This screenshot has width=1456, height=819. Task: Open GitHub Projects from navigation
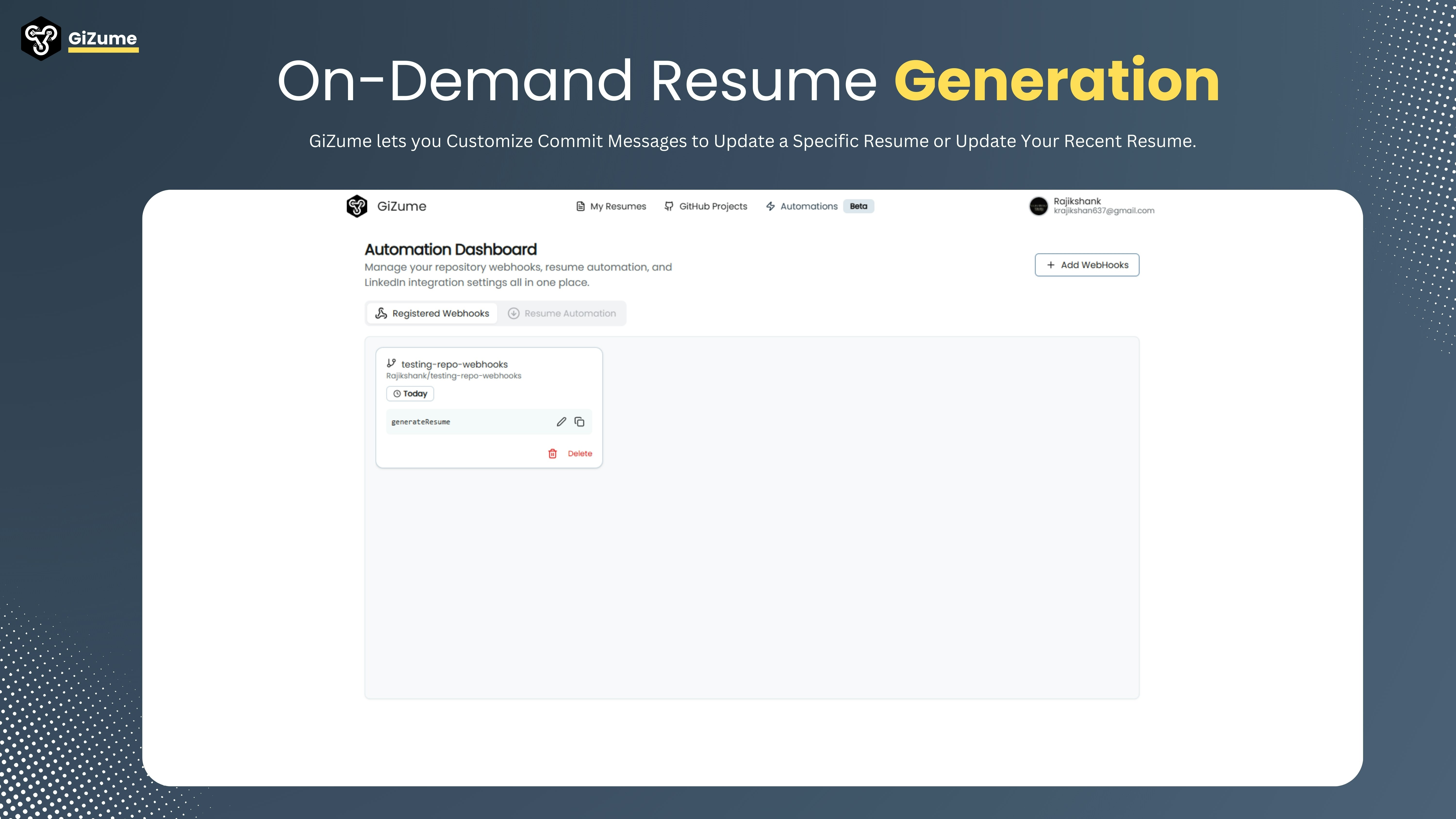point(713,206)
